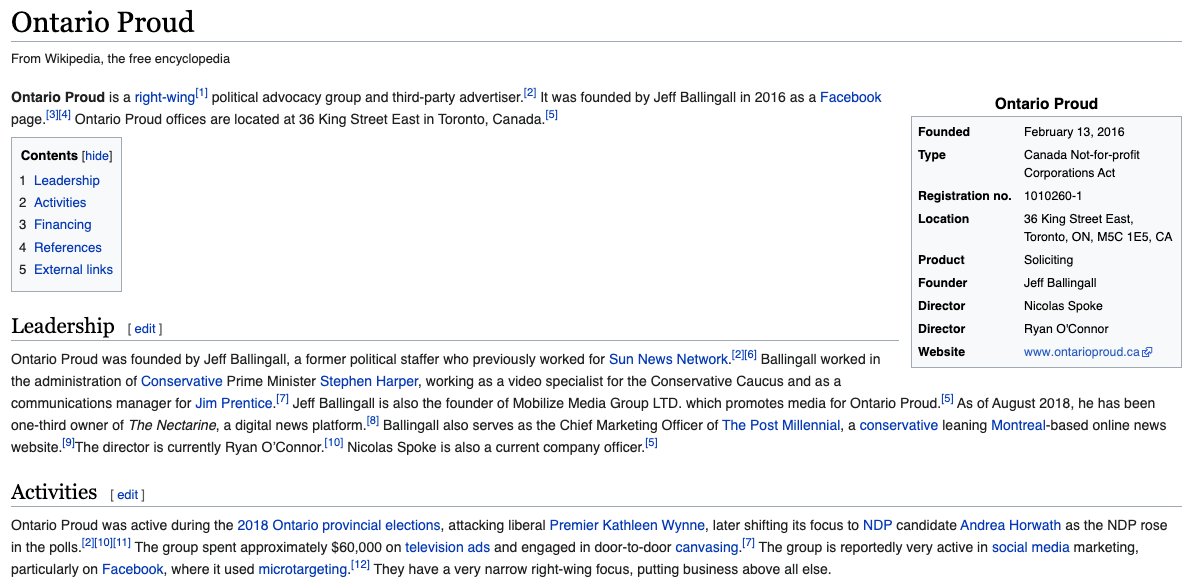Viewport: 1189px width, 588px height.
Task: Open citation [9] after online news website
Action: coord(68,443)
